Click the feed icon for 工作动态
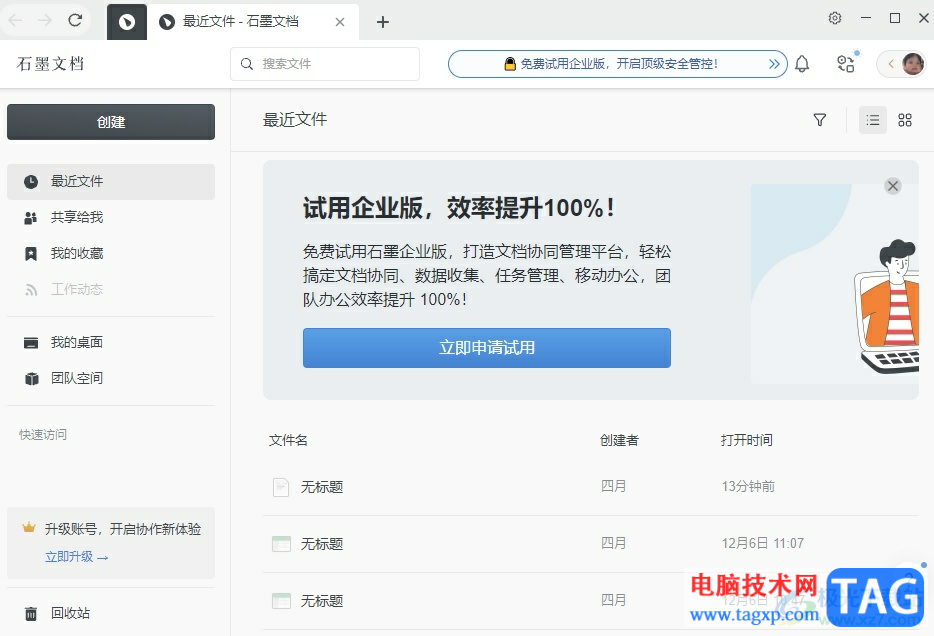This screenshot has height=636, width=934. 31,290
